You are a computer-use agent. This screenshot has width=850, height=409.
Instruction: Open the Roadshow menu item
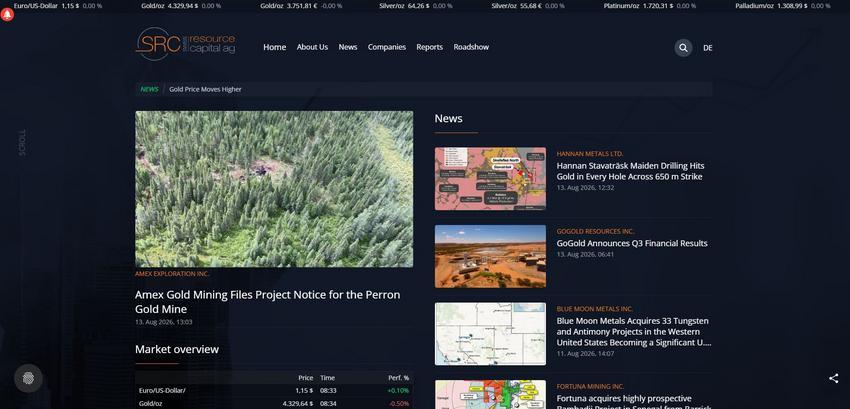[471, 47]
